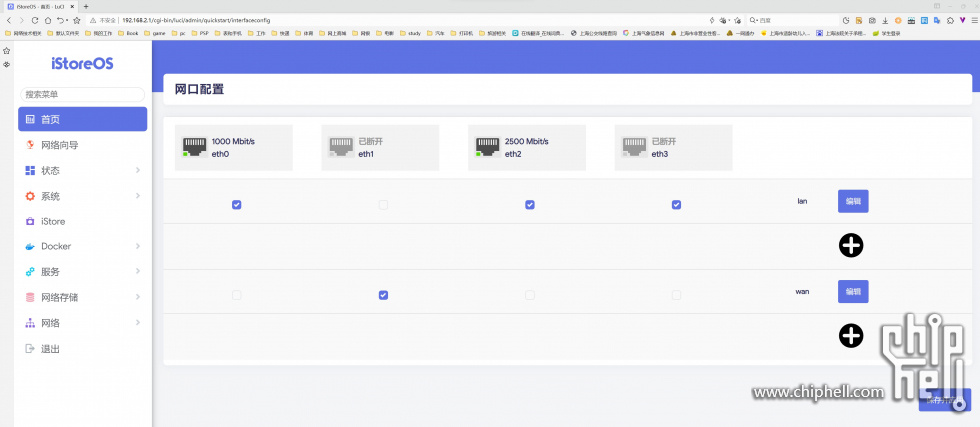
Task: Click the eth2 2500 Mbit/s port icon
Action: pyautogui.click(x=488, y=147)
